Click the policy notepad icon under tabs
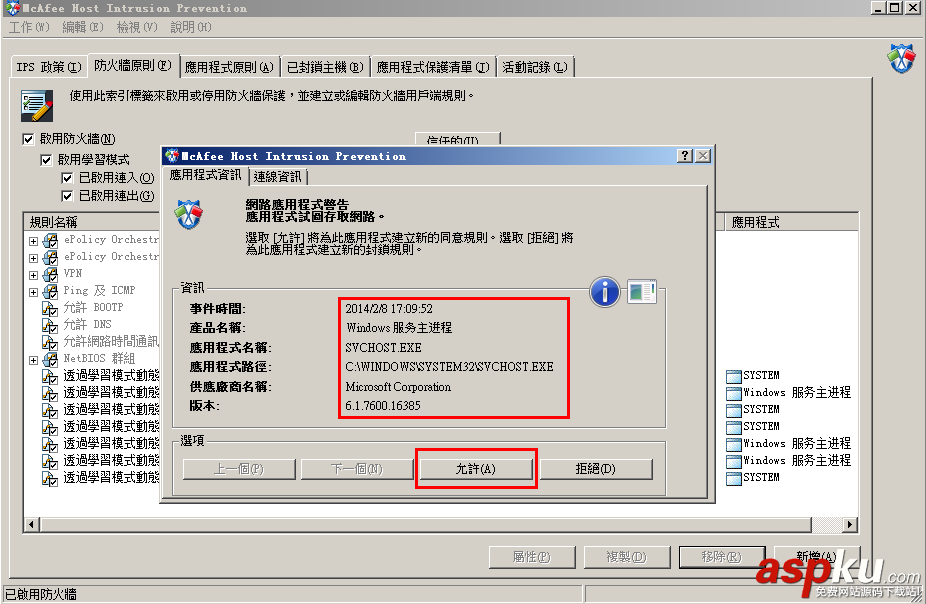This screenshot has height=604, width=926. pos(37,106)
